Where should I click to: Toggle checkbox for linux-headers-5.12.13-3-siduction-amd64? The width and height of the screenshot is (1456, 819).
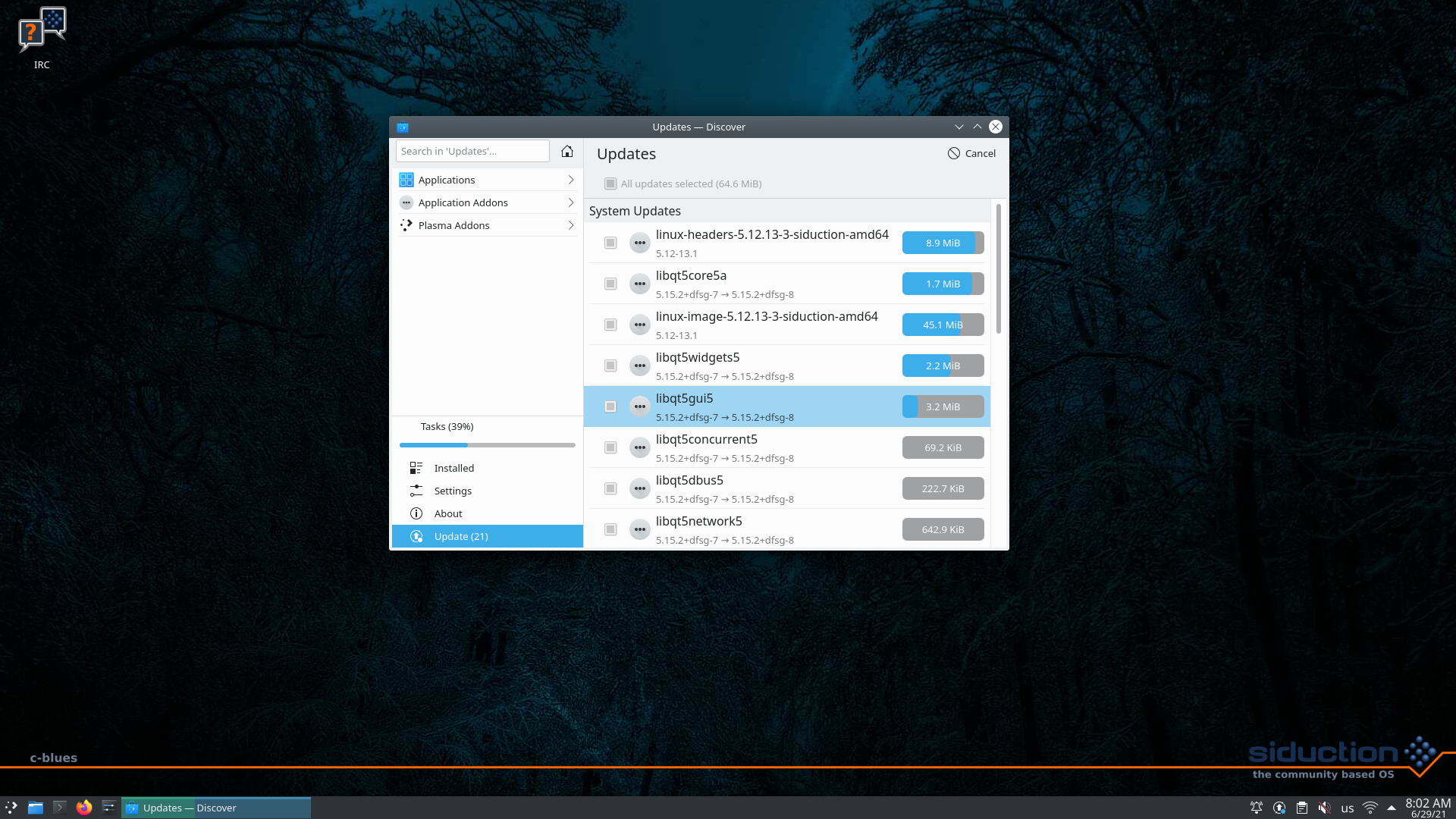(610, 243)
